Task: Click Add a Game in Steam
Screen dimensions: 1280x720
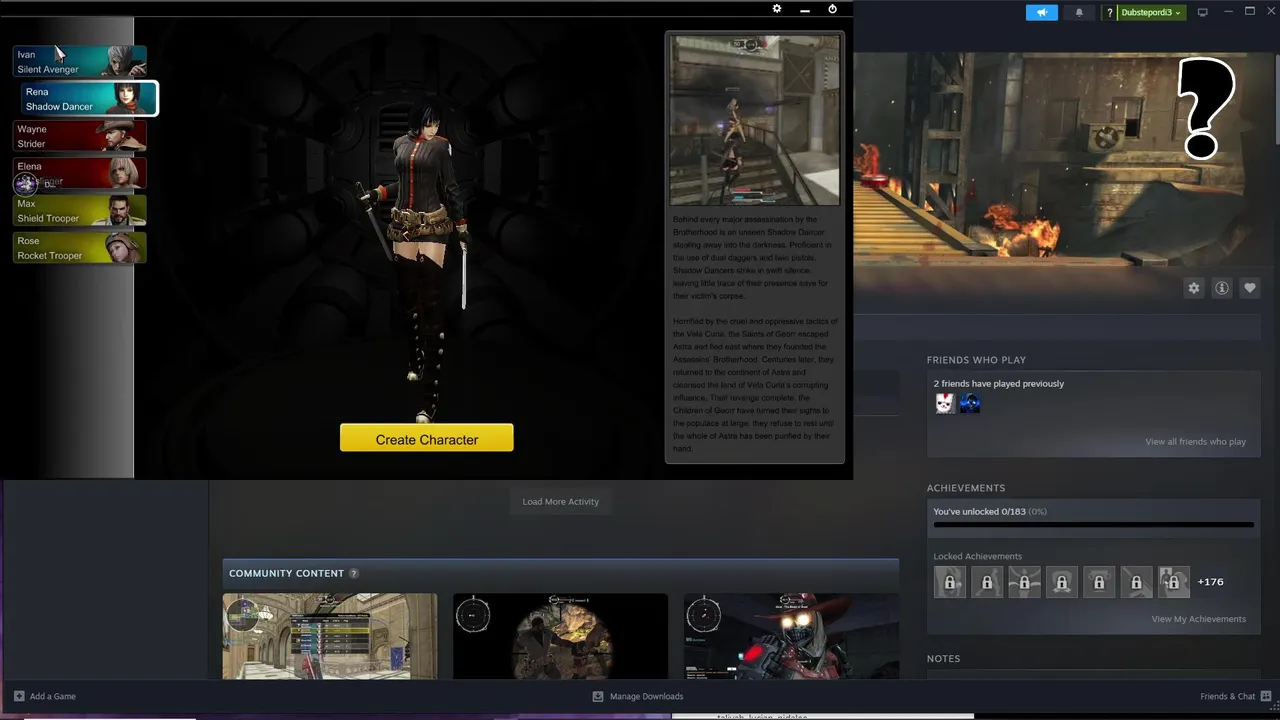Action: click(x=52, y=697)
